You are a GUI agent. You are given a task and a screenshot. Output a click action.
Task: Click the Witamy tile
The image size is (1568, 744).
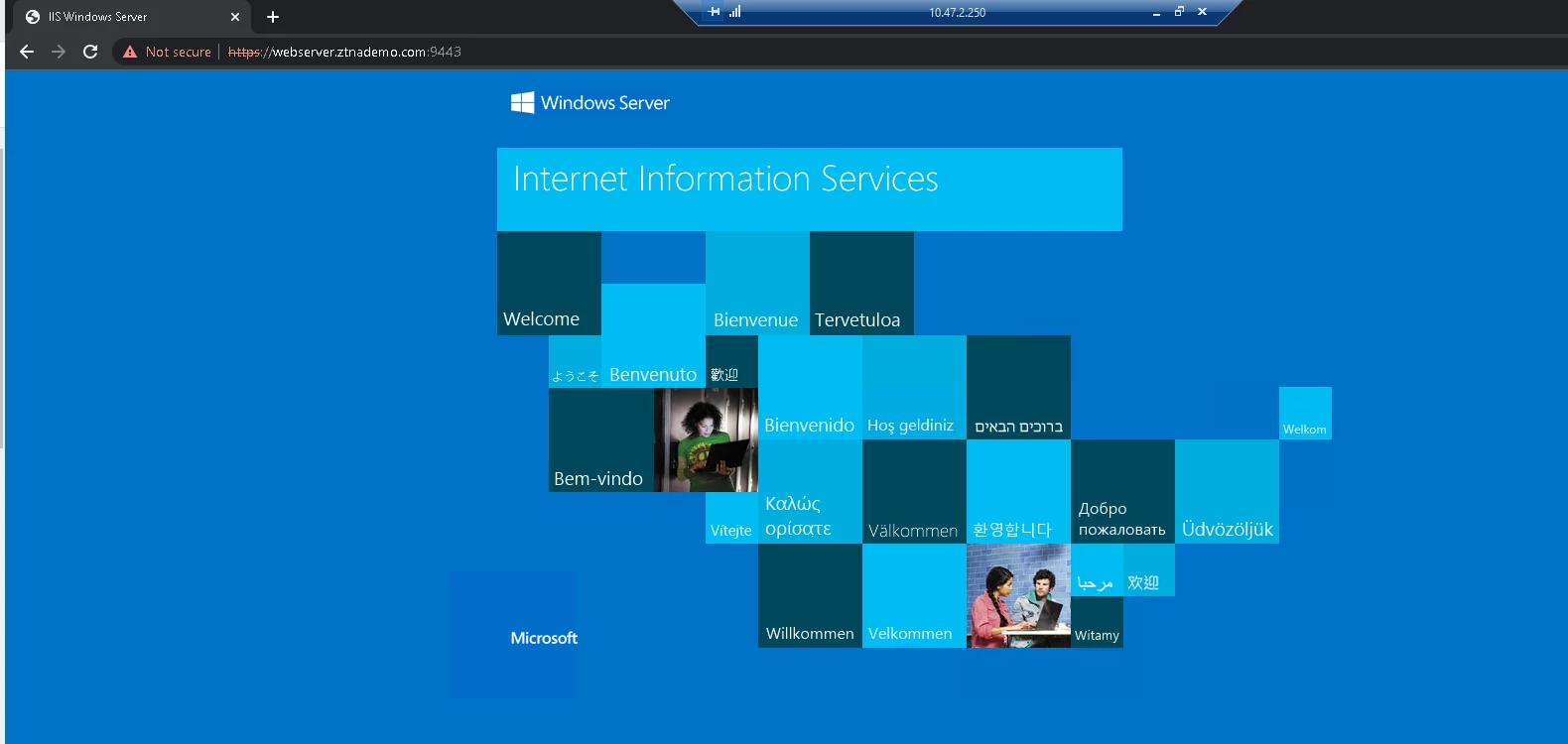pyautogui.click(x=1097, y=622)
